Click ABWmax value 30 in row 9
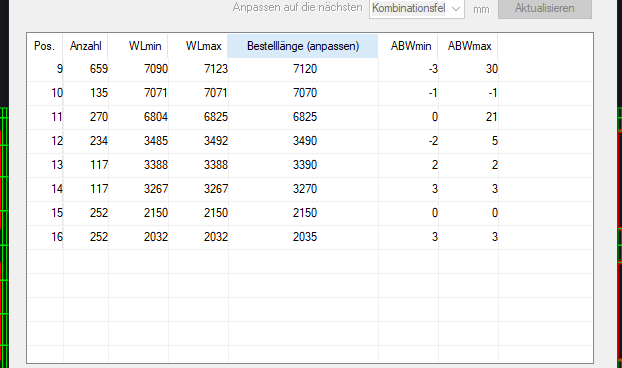 pos(468,69)
